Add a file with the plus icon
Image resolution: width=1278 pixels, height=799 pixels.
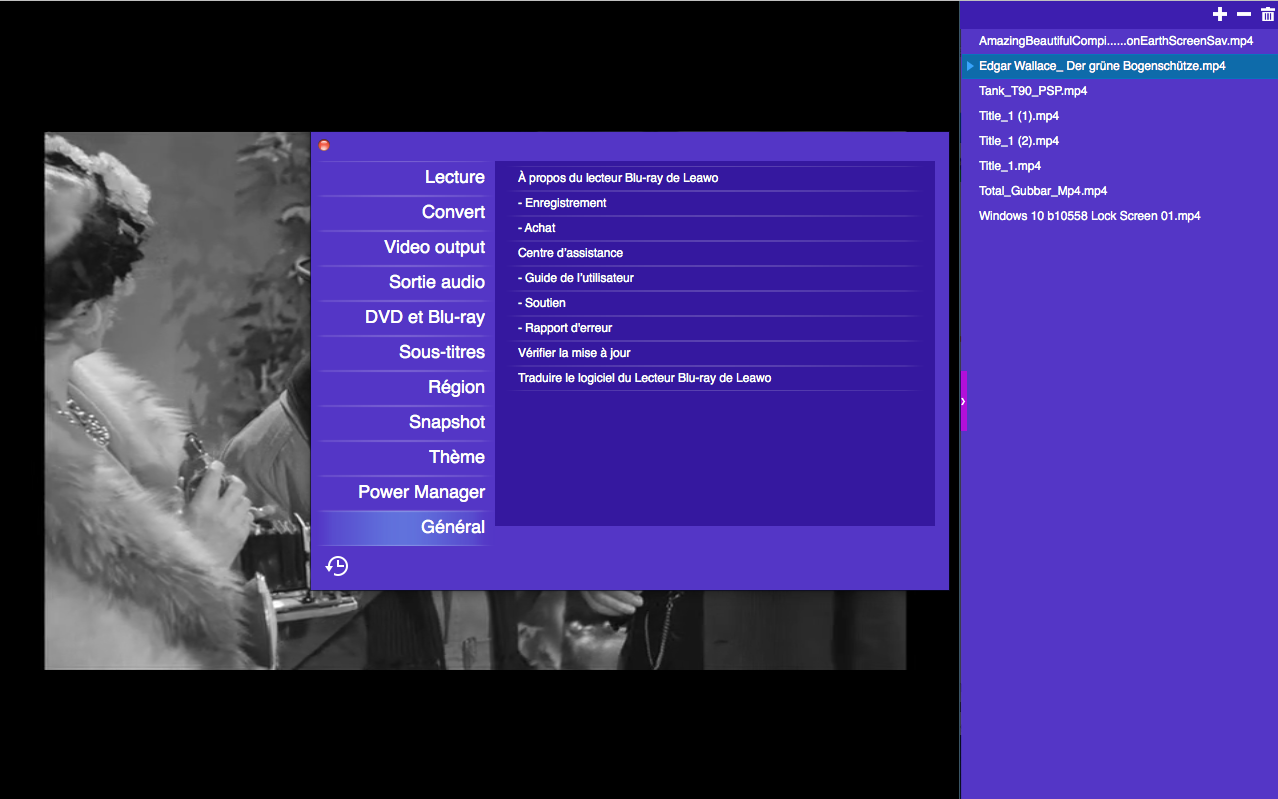[1219, 14]
